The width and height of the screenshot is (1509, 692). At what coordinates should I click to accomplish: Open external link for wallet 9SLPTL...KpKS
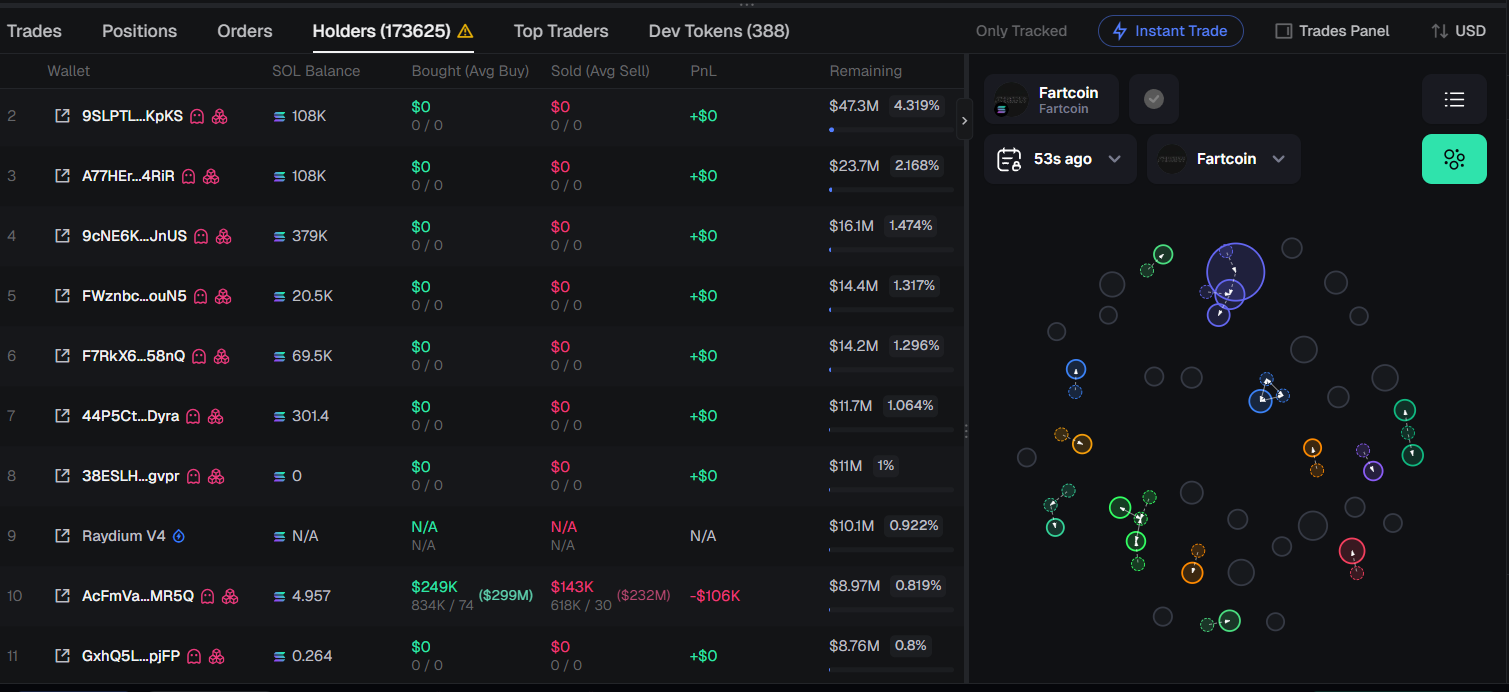(62, 116)
